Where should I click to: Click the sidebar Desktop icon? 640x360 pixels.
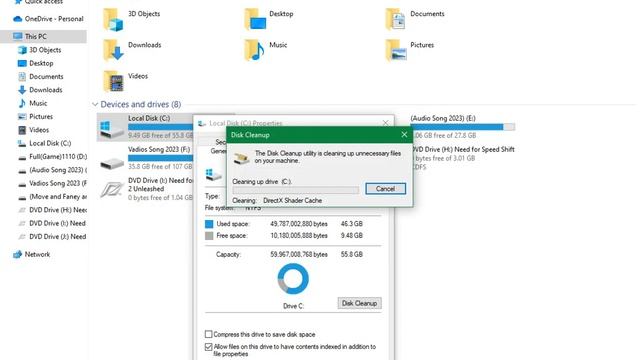coord(22,63)
